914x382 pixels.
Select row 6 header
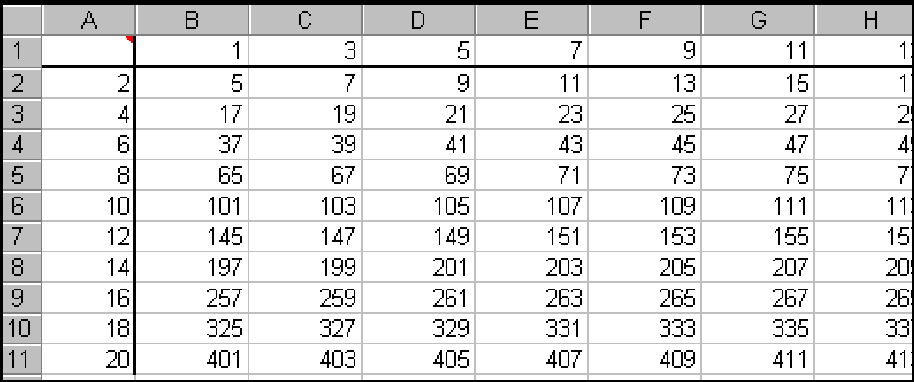click(x=22, y=205)
